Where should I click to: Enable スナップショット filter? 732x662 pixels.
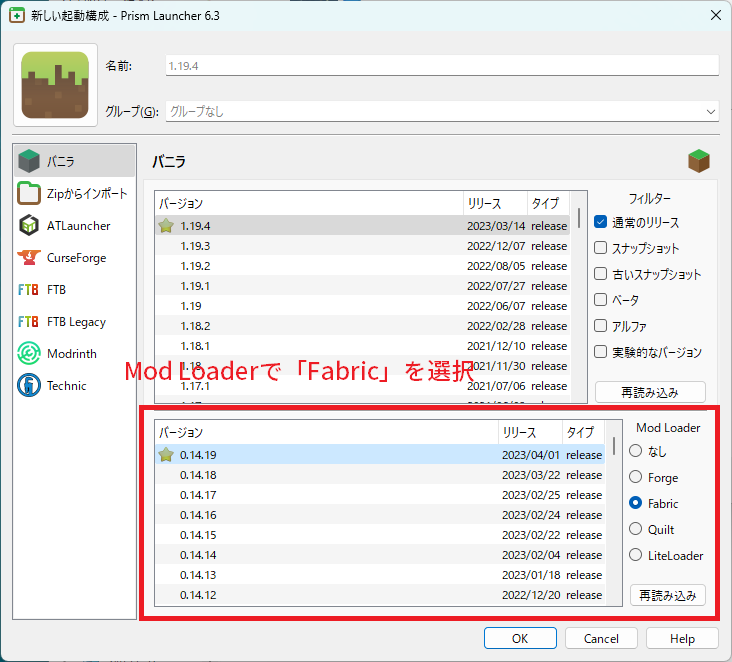tap(600, 247)
